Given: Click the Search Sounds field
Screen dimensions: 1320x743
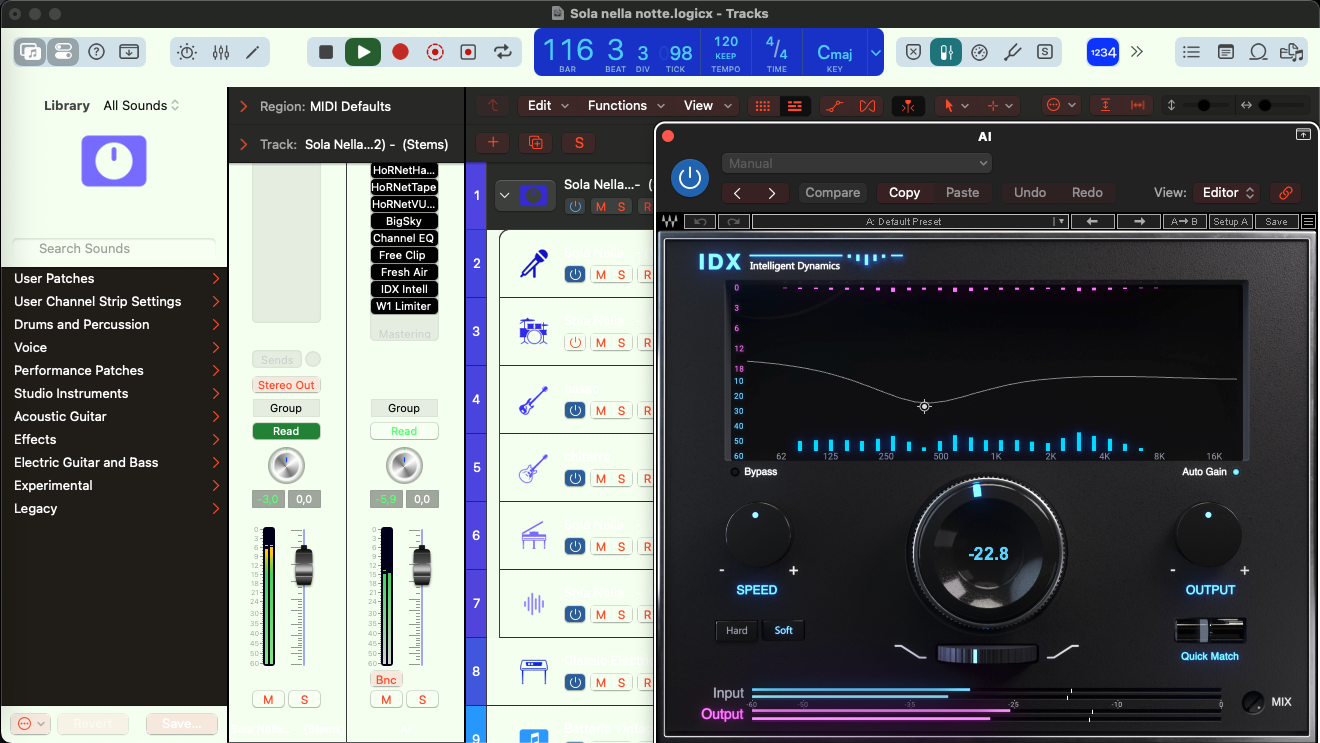Looking at the screenshot, I should coord(114,248).
